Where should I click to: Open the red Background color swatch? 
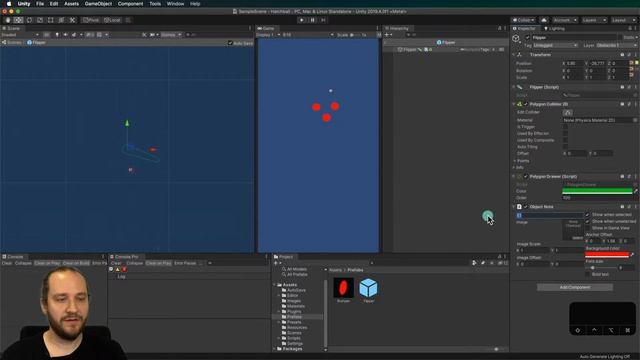pyautogui.click(x=607, y=255)
